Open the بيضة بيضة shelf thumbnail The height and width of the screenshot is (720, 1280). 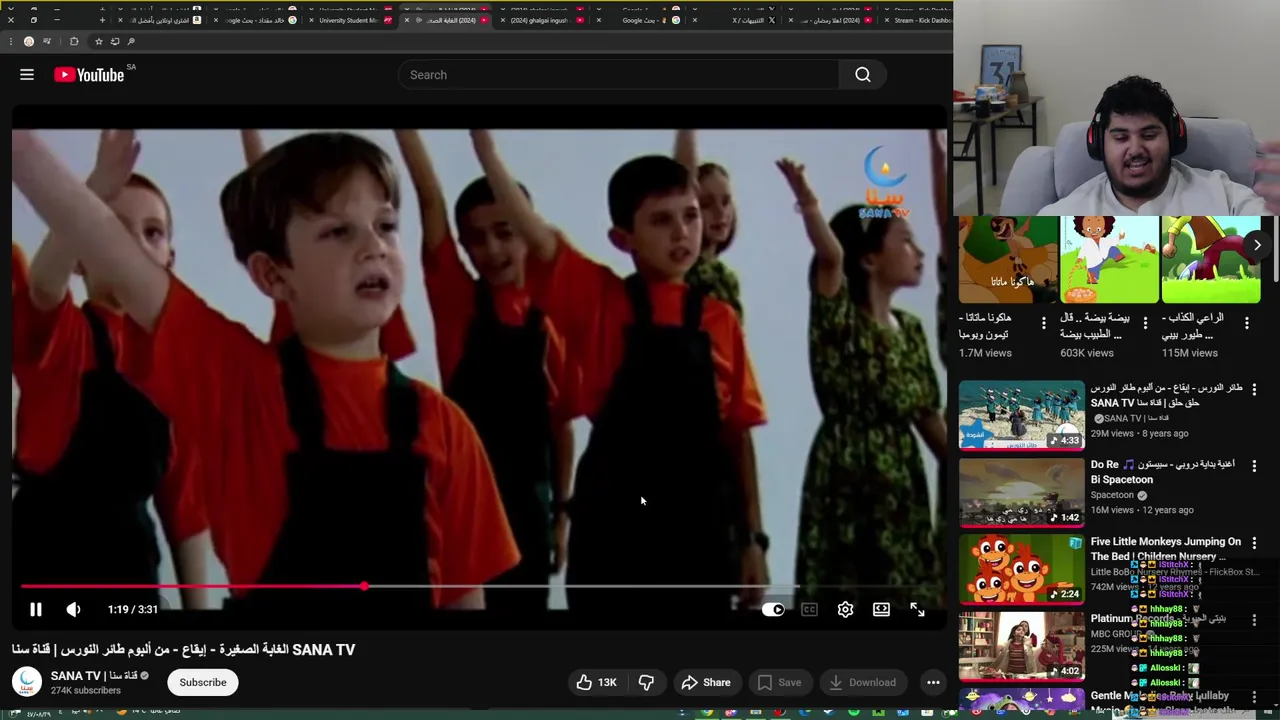click(1109, 259)
